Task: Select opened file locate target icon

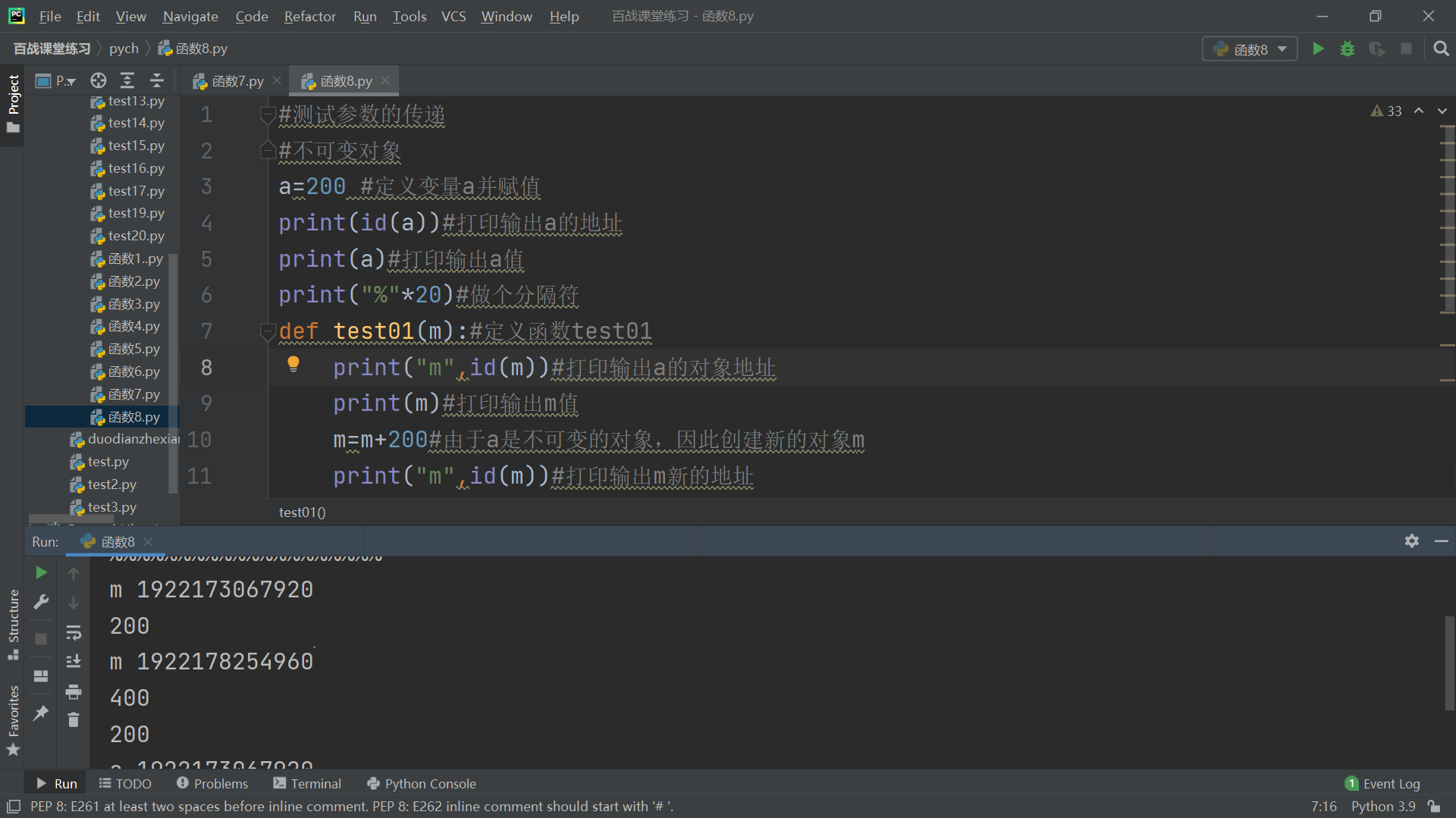Action: click(x=99, y=80)
